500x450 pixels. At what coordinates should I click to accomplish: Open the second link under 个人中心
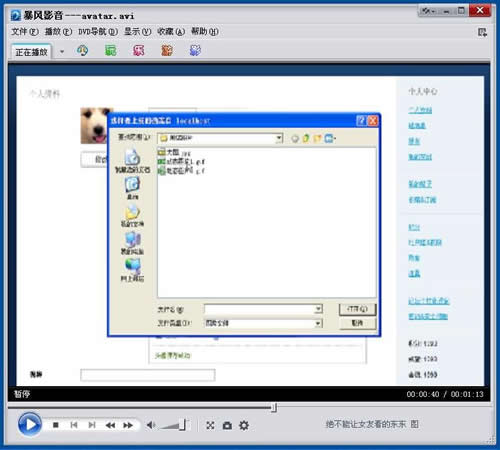tap(417, 126)
